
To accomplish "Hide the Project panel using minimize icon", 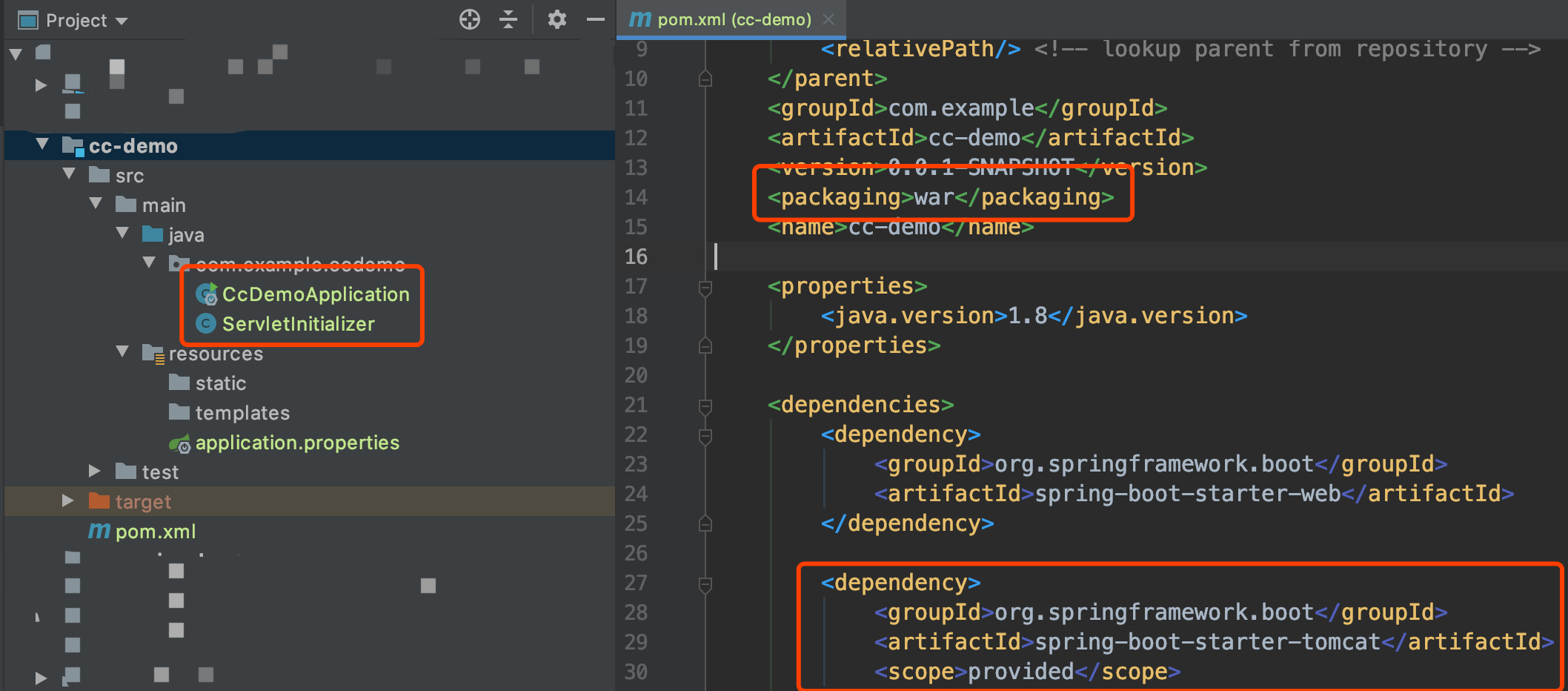I will 596,20.
